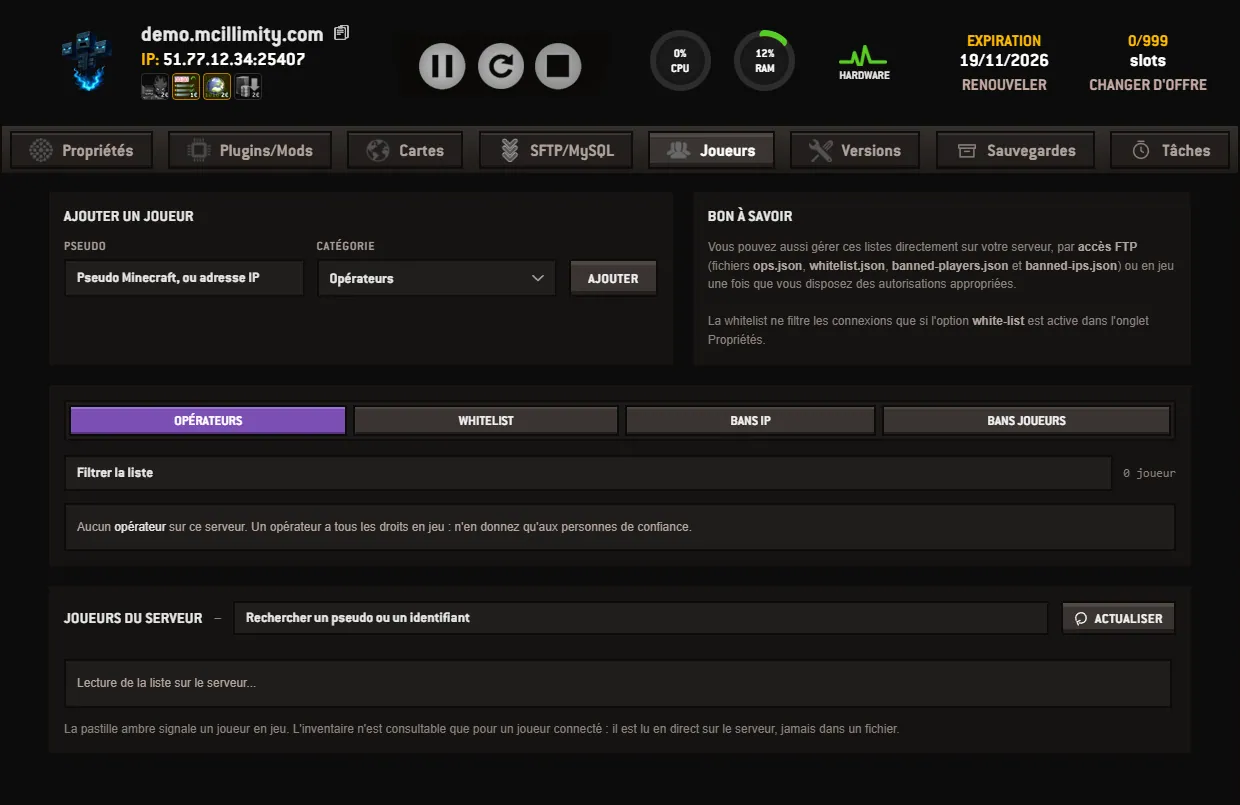Open the green Hardware monitor icon

(864, 62)
